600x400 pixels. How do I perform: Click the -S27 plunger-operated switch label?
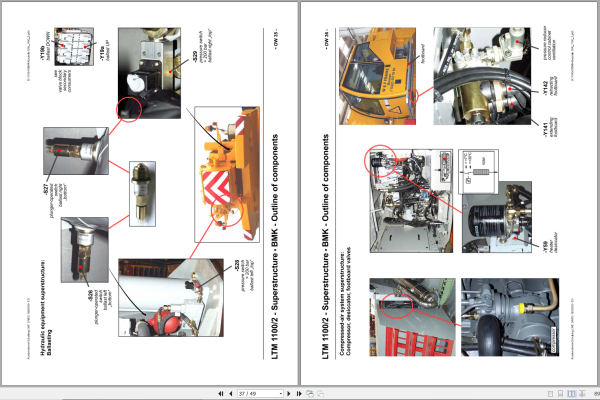pos(56,201)
